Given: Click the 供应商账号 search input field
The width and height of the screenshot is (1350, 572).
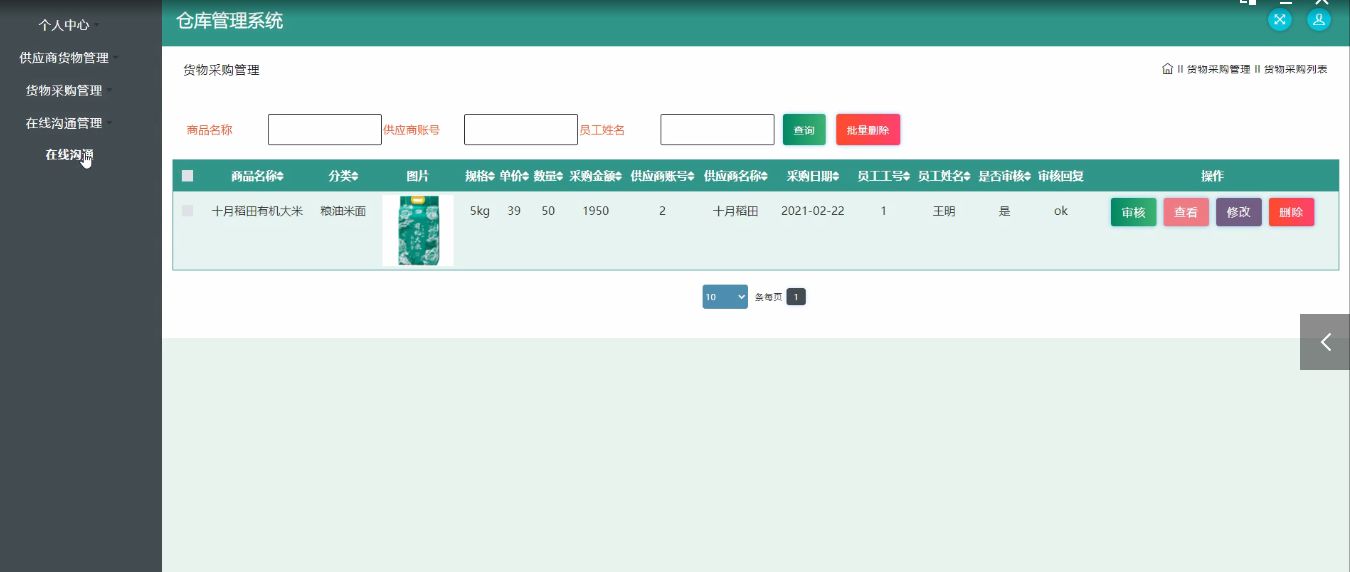Looking at the screenshot, I should click(x=521, y=130).
